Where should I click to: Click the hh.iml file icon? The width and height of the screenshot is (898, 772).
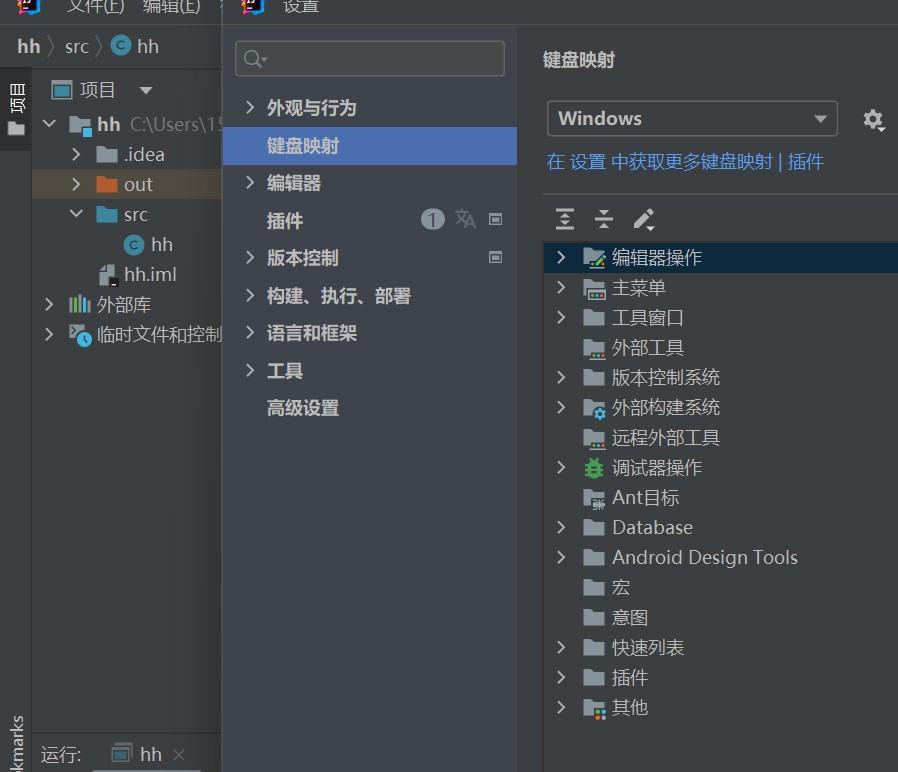pyautogui.click(x=108, y=275)
